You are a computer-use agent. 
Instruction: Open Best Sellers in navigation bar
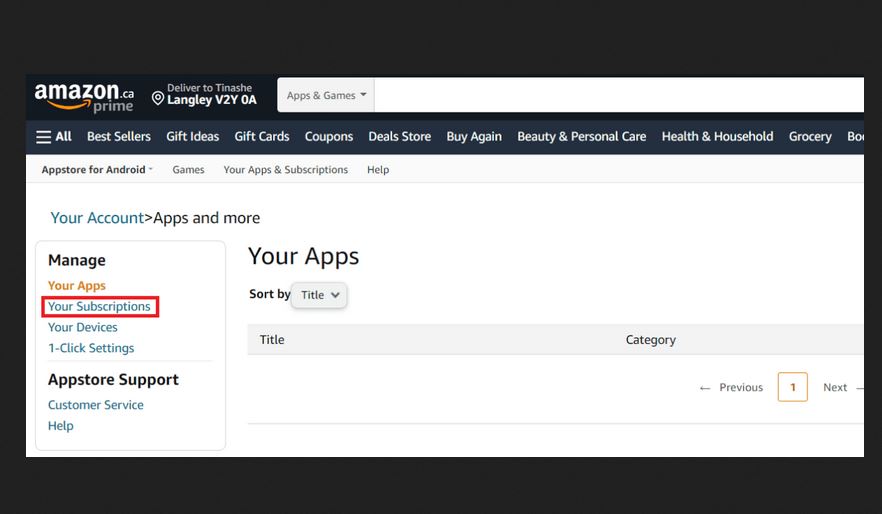tap(119, 137)
